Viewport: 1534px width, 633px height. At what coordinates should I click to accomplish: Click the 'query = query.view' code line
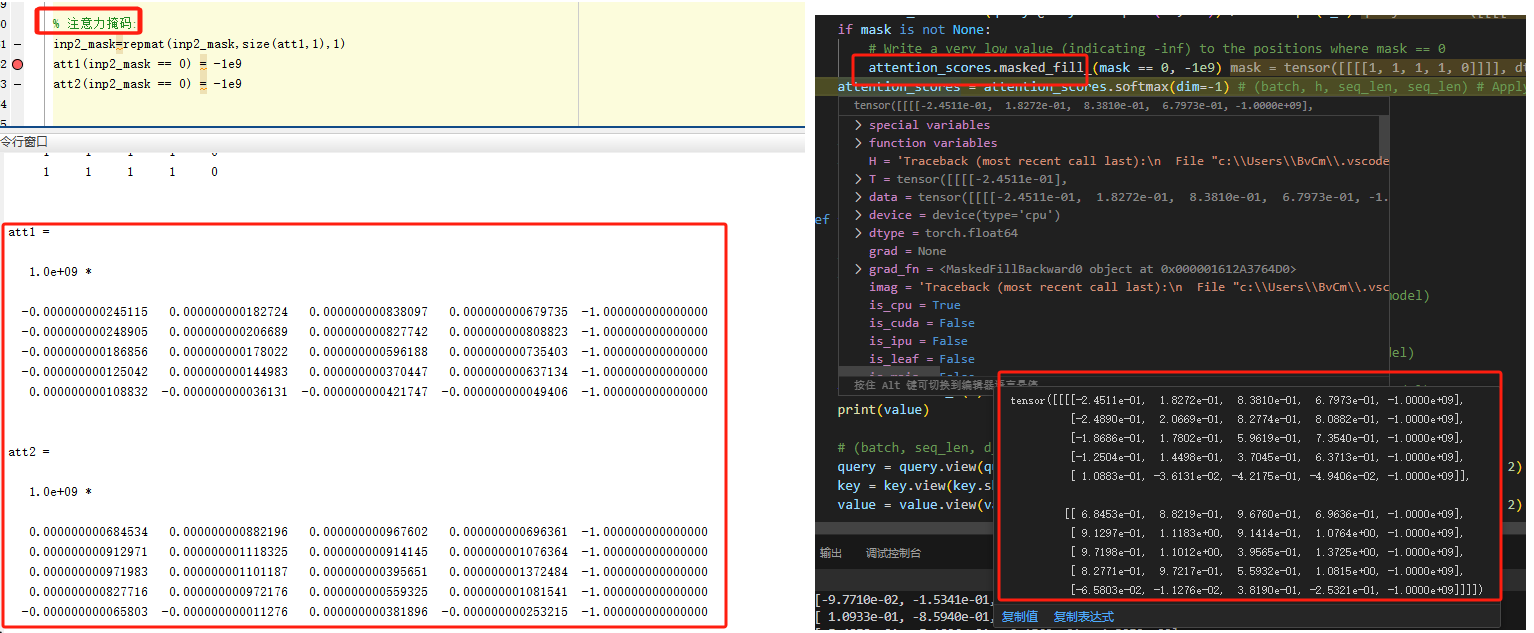(x=916, y=467)
